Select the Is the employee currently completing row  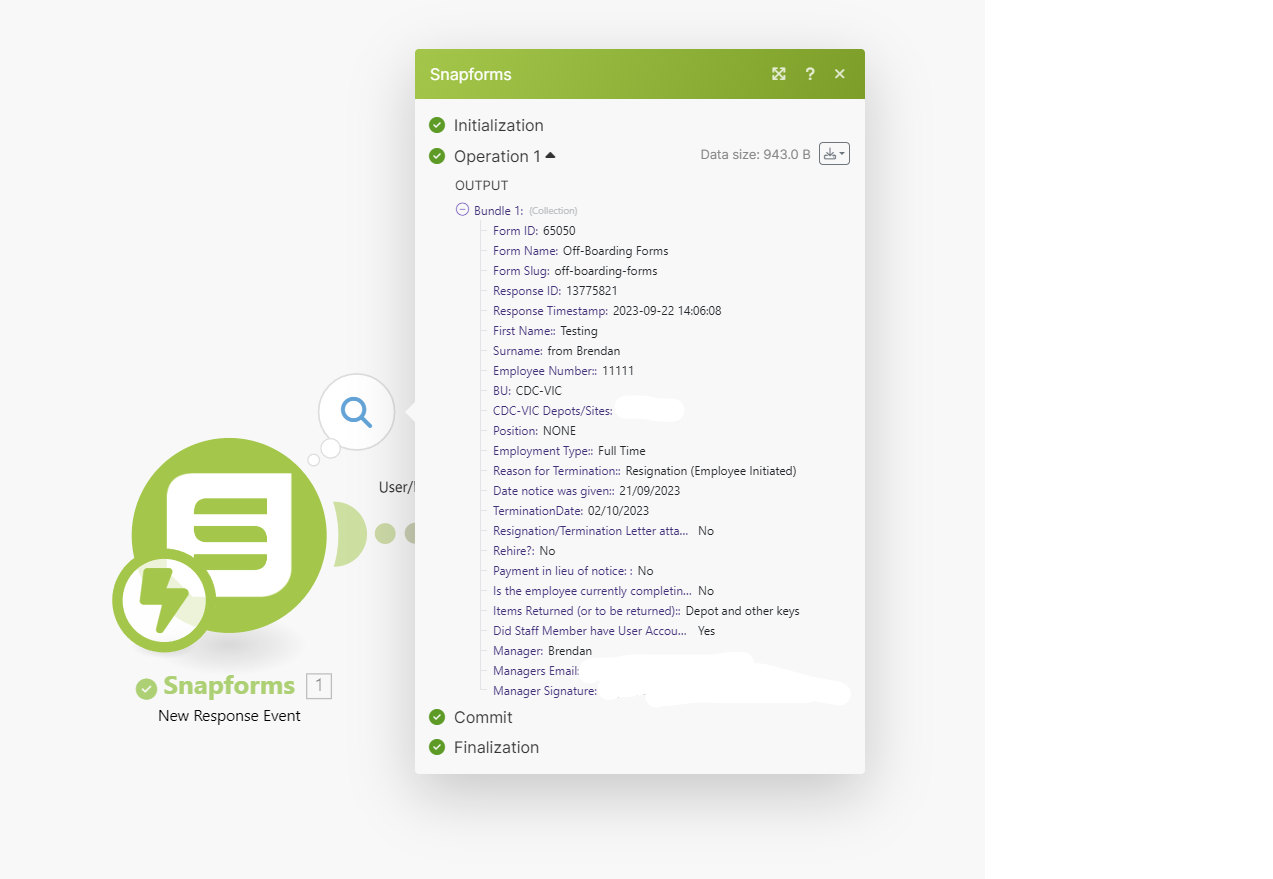click(604, 591)
